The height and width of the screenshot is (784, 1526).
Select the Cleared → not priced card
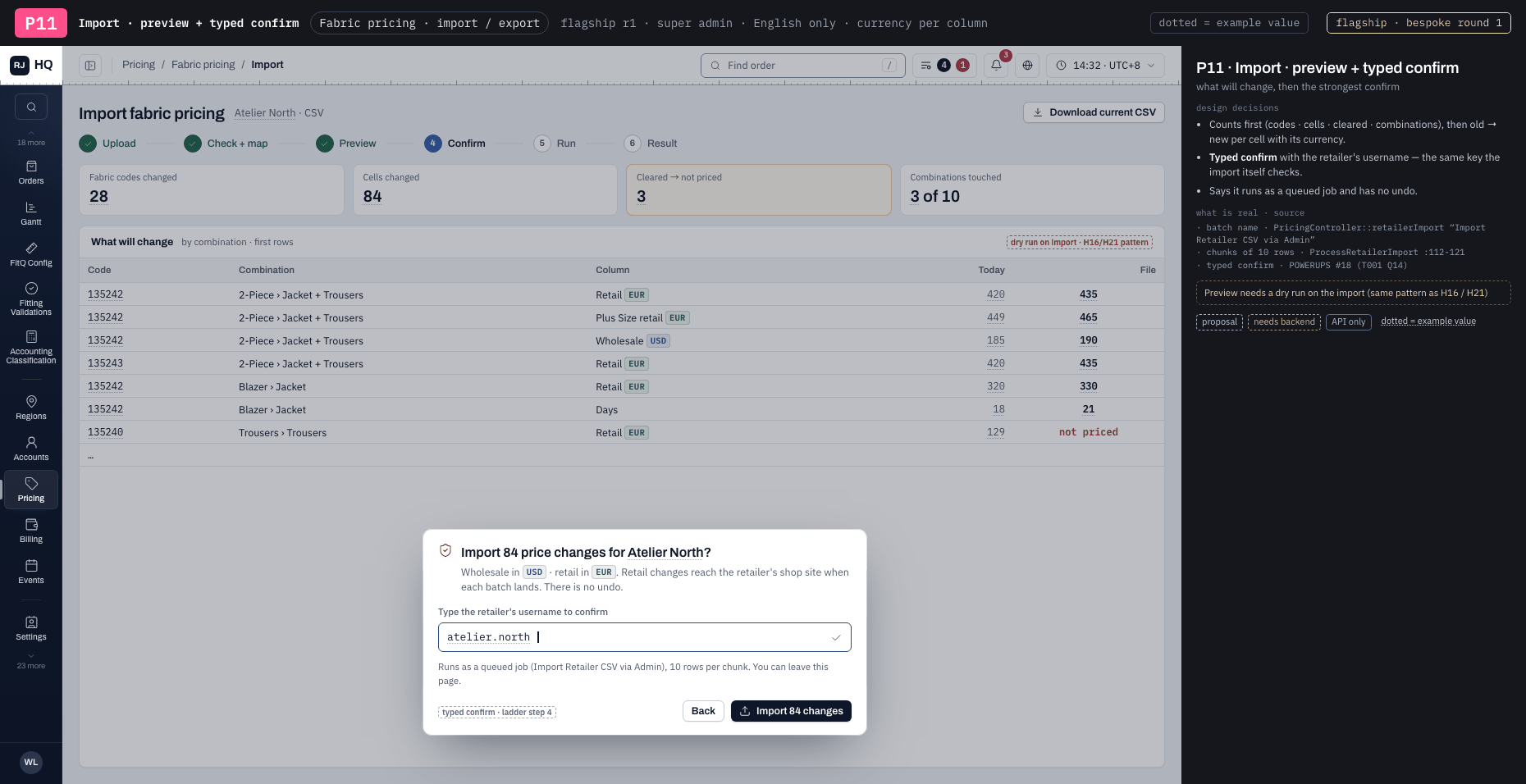tap(759, 190)
